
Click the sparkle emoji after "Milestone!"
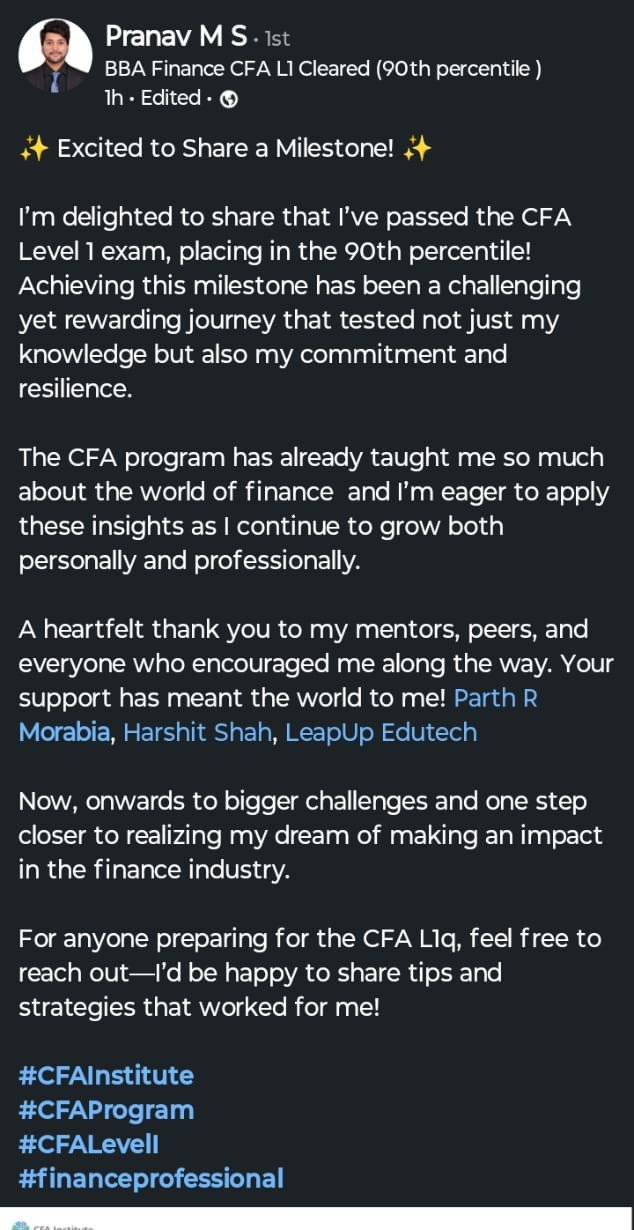[x=418, y=149]
